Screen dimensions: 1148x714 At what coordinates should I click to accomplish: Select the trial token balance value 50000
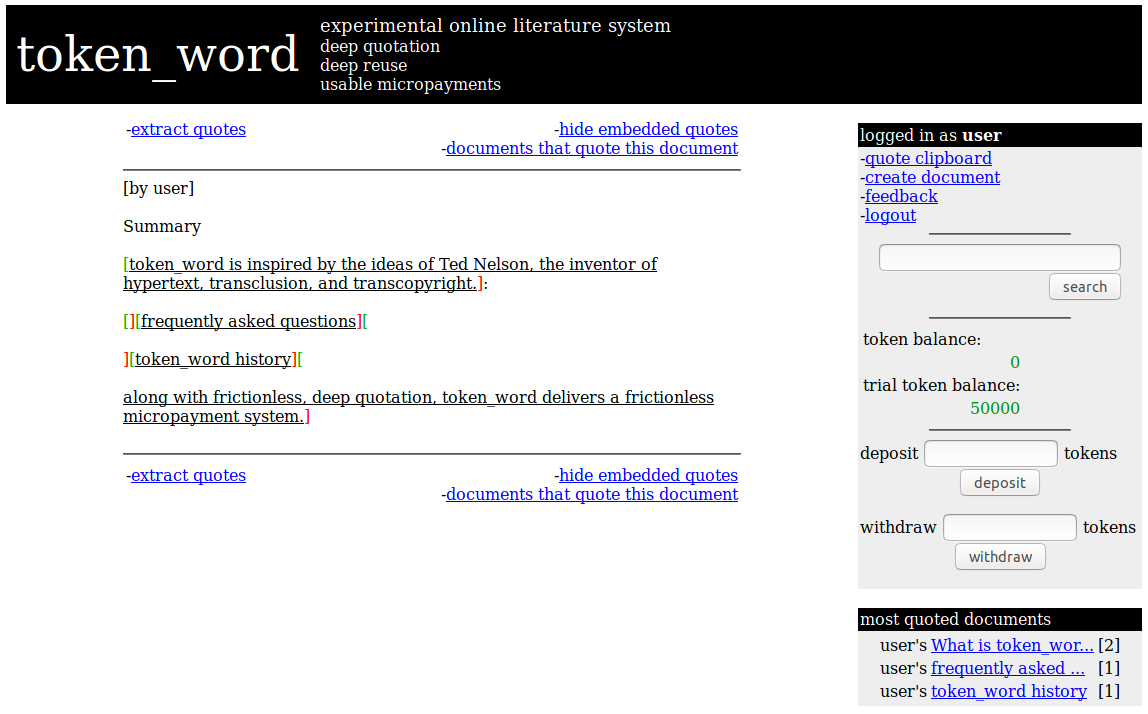(995, 409)
